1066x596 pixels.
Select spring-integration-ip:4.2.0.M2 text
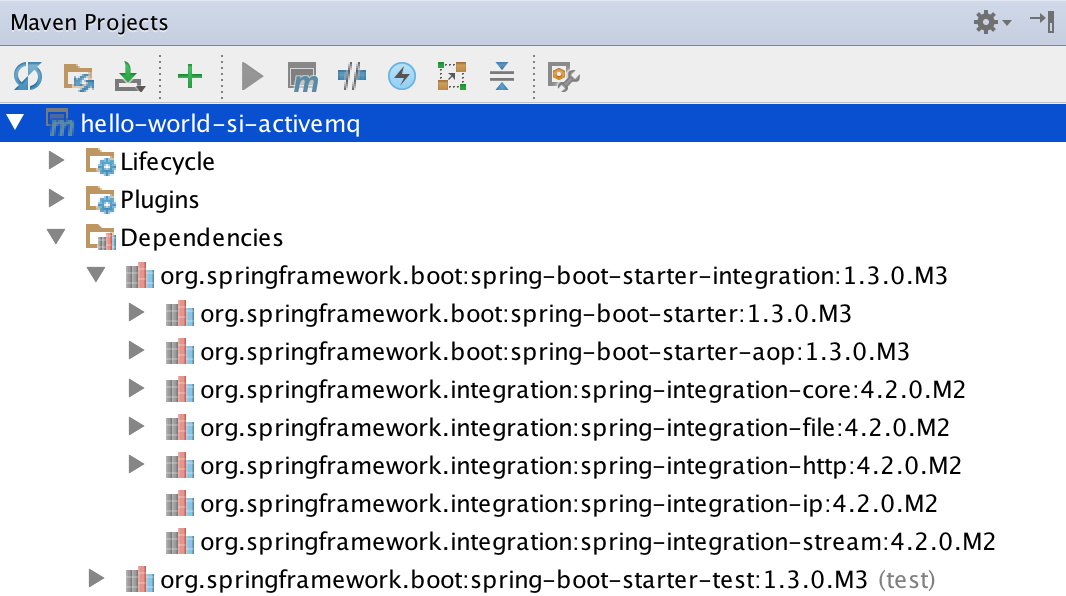pos(569,504)
